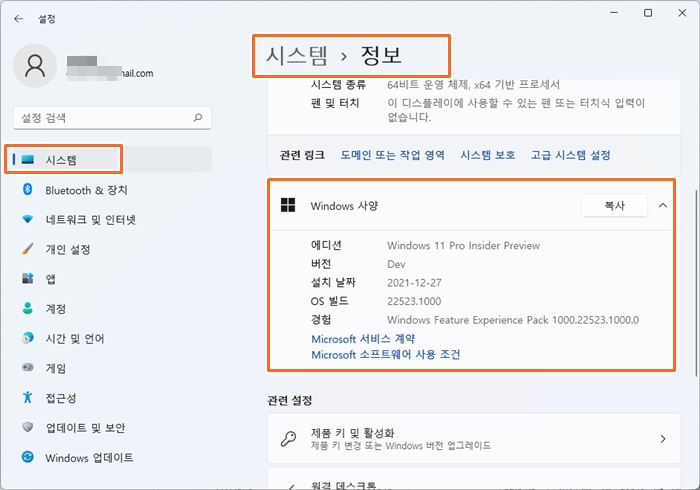The image size is (700, 490).
Task: Open the 고급 시스템 설정 link
Action: pos(571,155)
